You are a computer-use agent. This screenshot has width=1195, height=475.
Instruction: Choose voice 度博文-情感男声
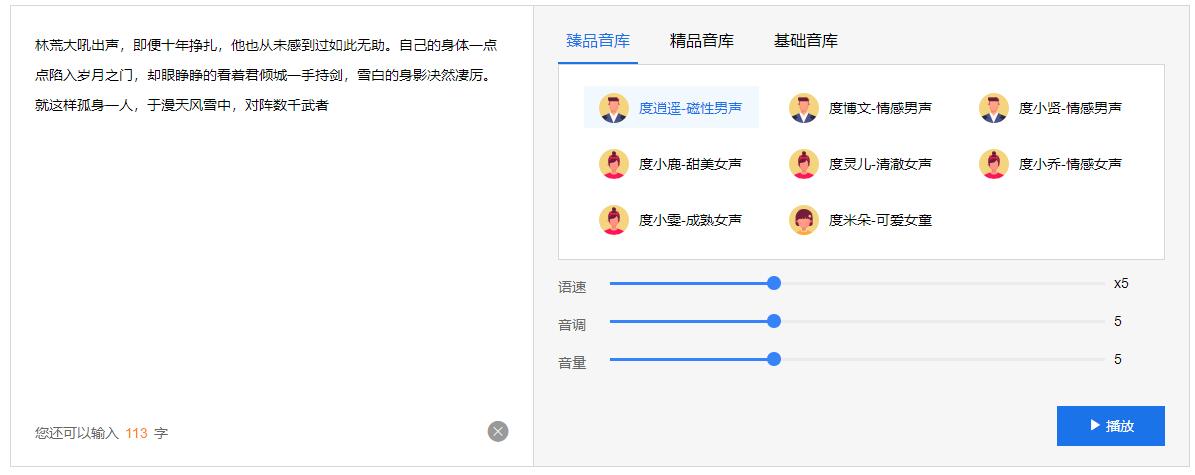click(860, 108)
